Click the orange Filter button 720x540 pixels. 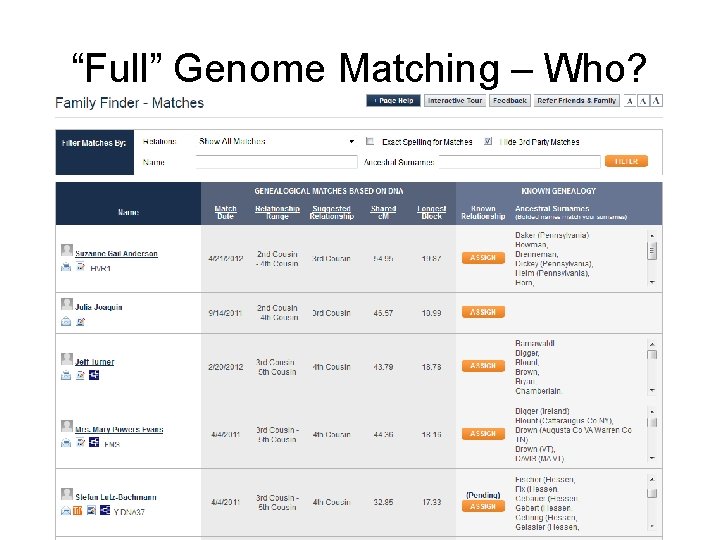click(x=626, y=161)
